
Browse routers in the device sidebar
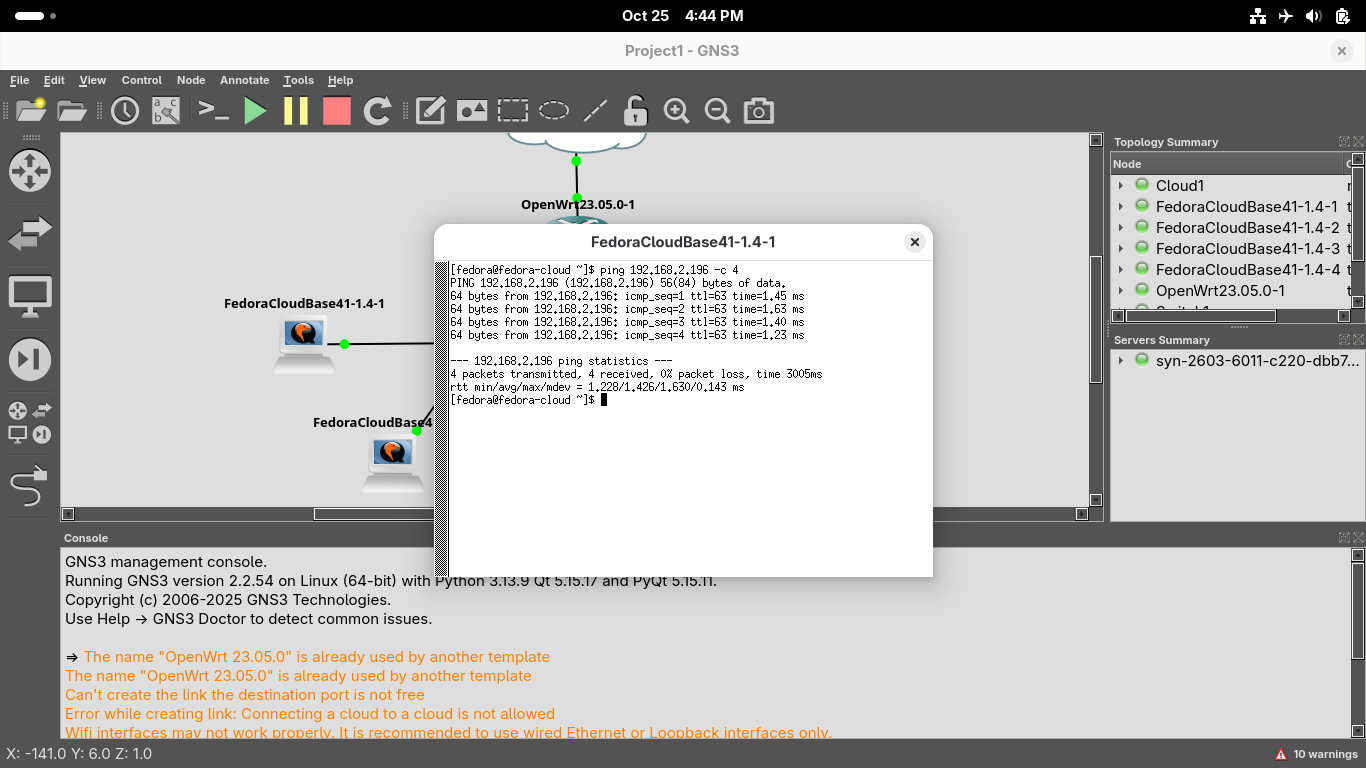pos(29,171)
